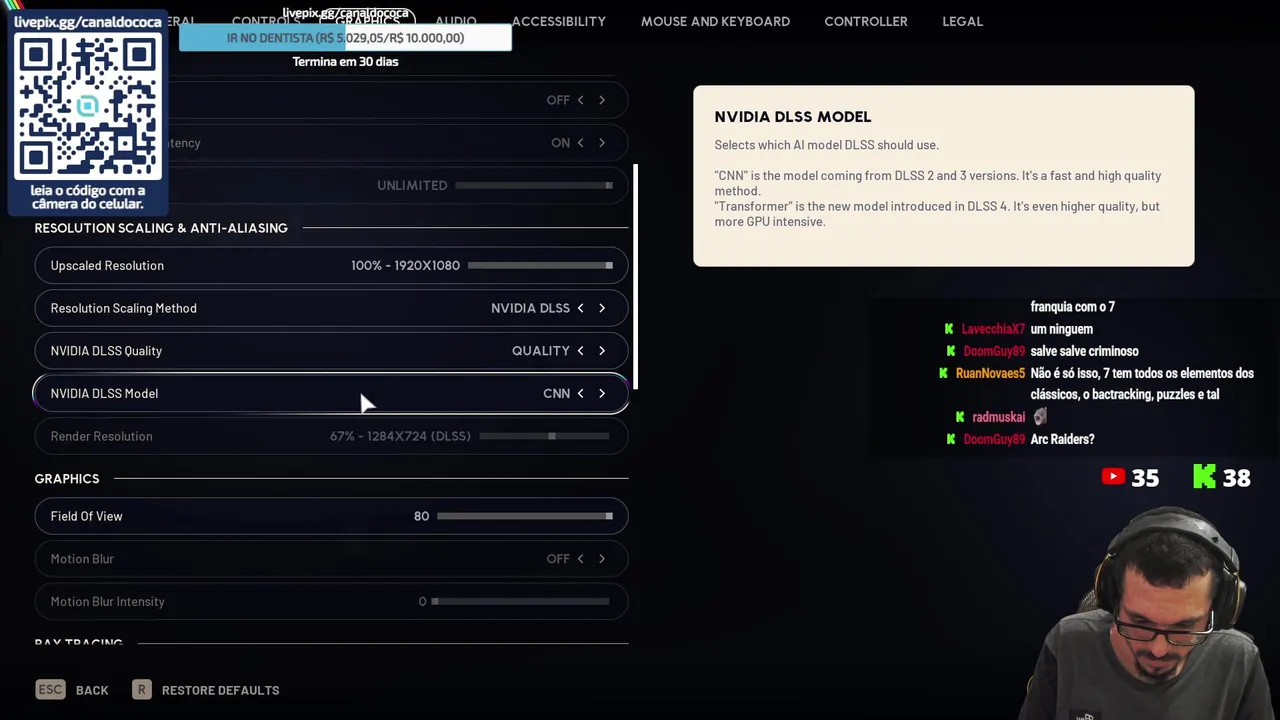Click right arrow on NVIDIA DLSS Quality
The image size is (1280, 720).
tap(602, 351)
